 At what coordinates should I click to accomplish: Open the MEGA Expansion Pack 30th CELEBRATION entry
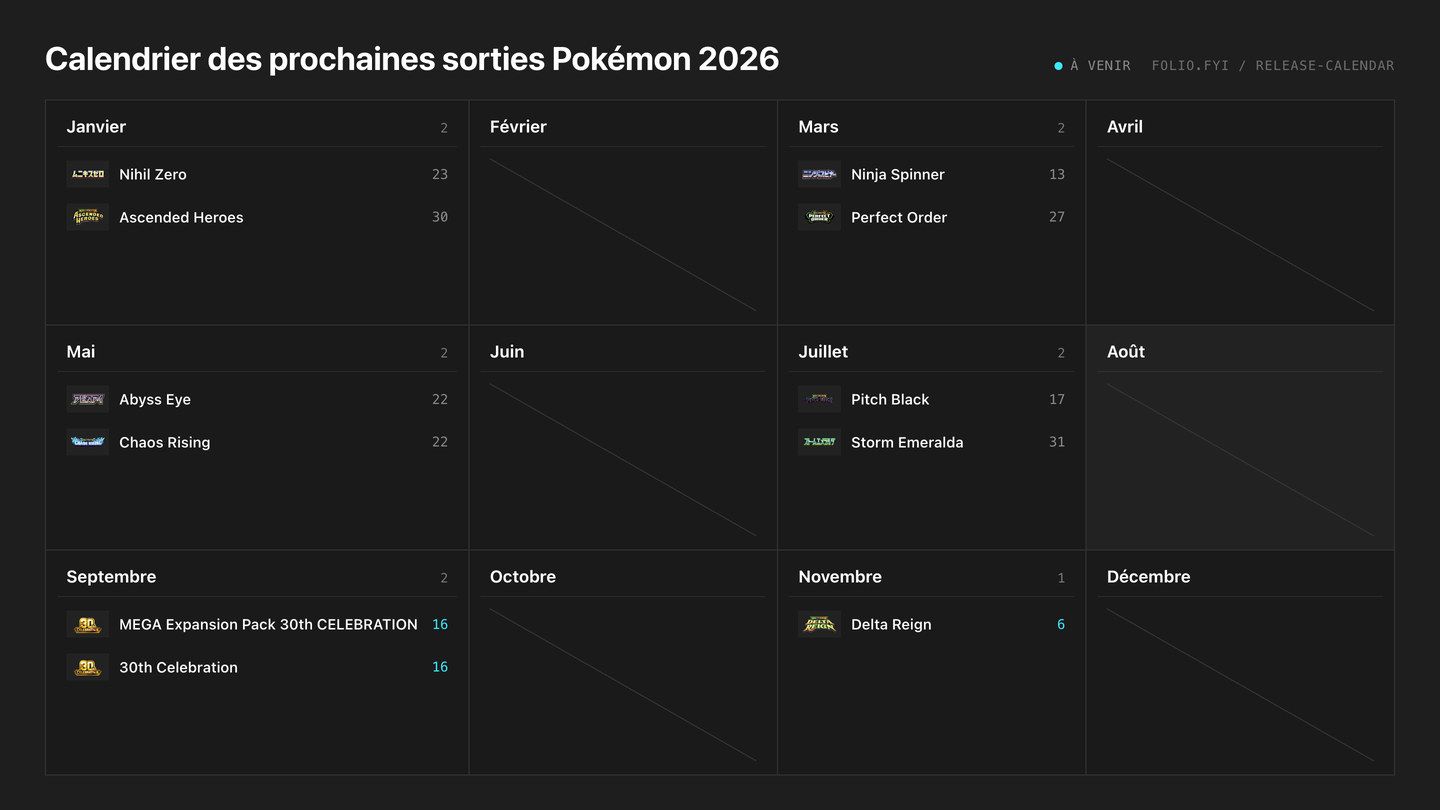tap(257, 624)
